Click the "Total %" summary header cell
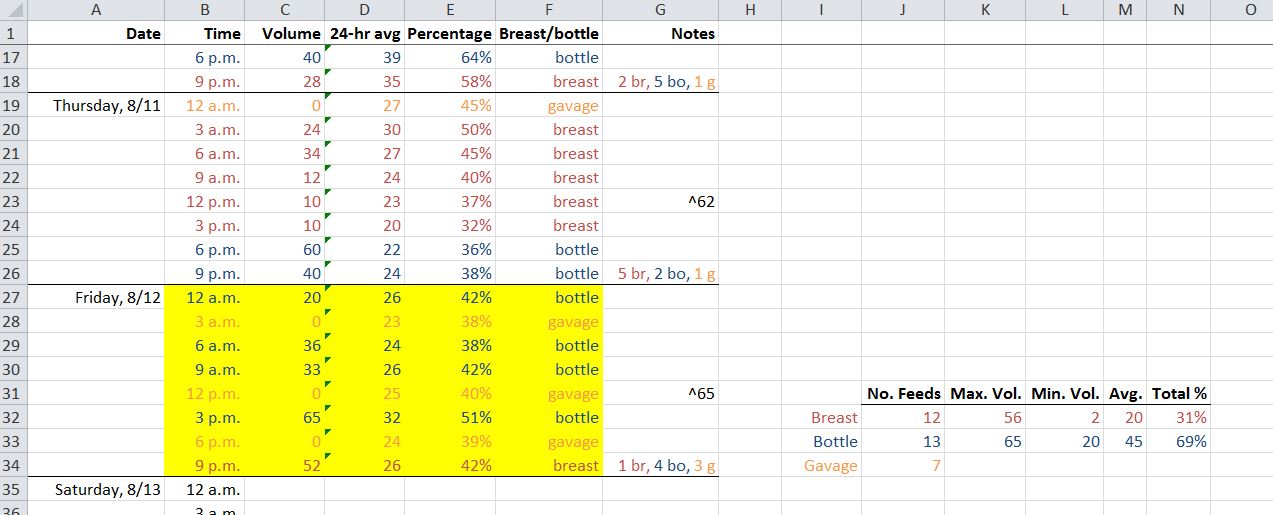 point(1178,394)
